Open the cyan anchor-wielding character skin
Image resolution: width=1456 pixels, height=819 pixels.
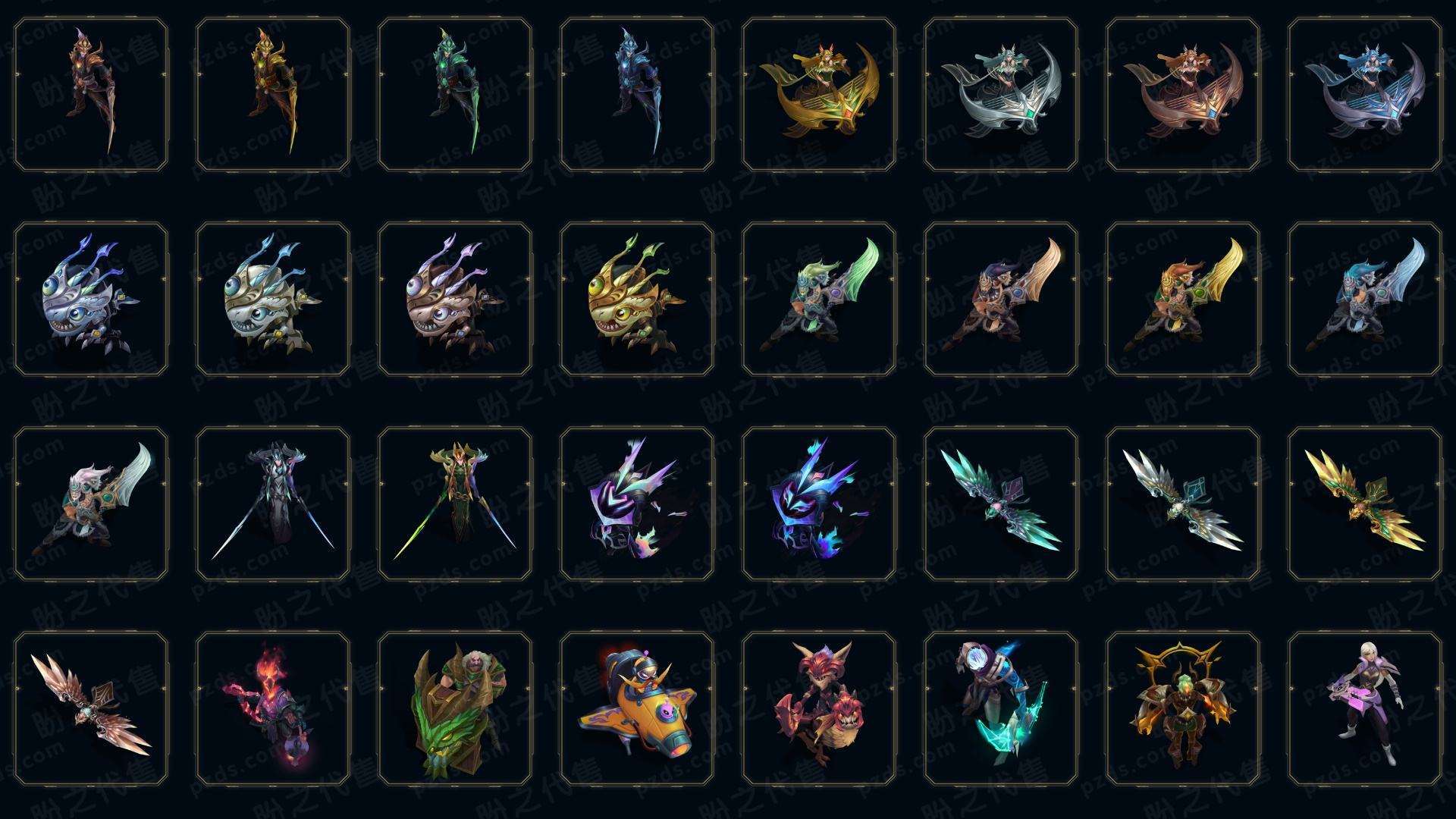pos(1001,708)
